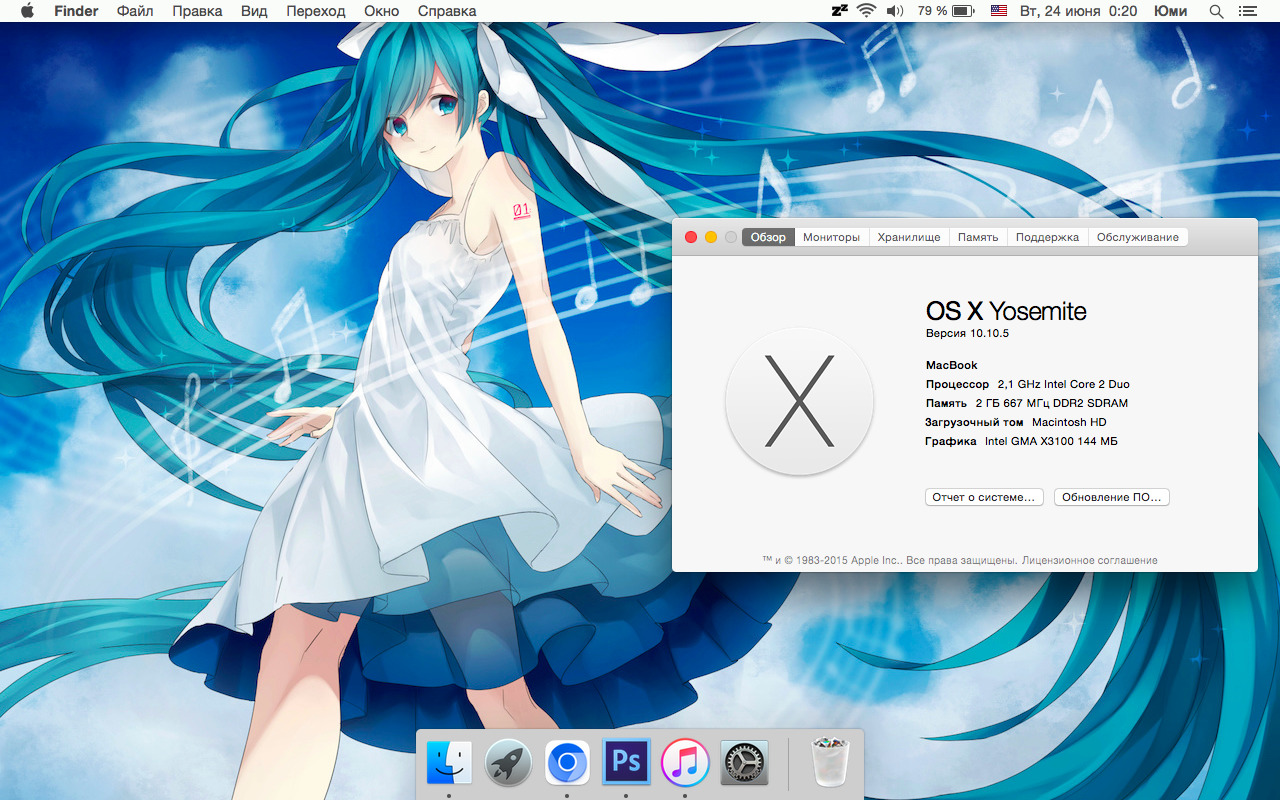This screenshot has height=800, width=1280.
Task: Click the Wi-Fi status icon
Action: [866, 11]
